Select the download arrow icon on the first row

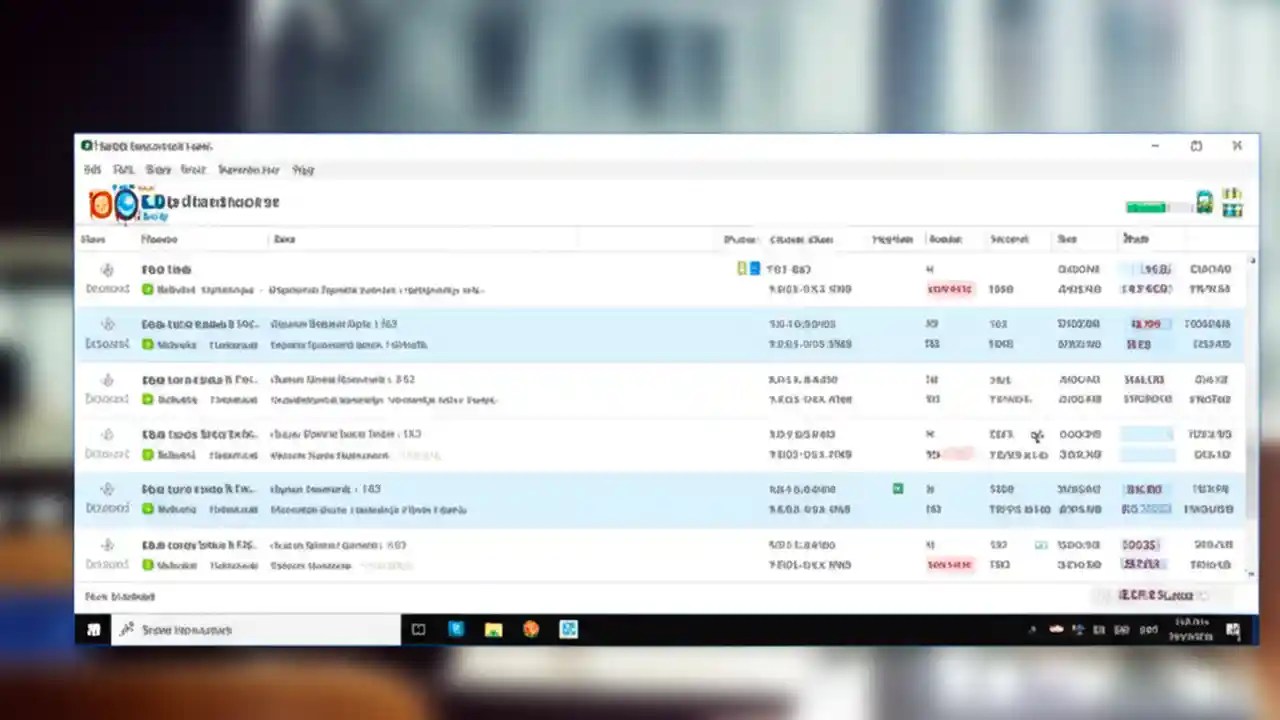click(x=107, y=268)
